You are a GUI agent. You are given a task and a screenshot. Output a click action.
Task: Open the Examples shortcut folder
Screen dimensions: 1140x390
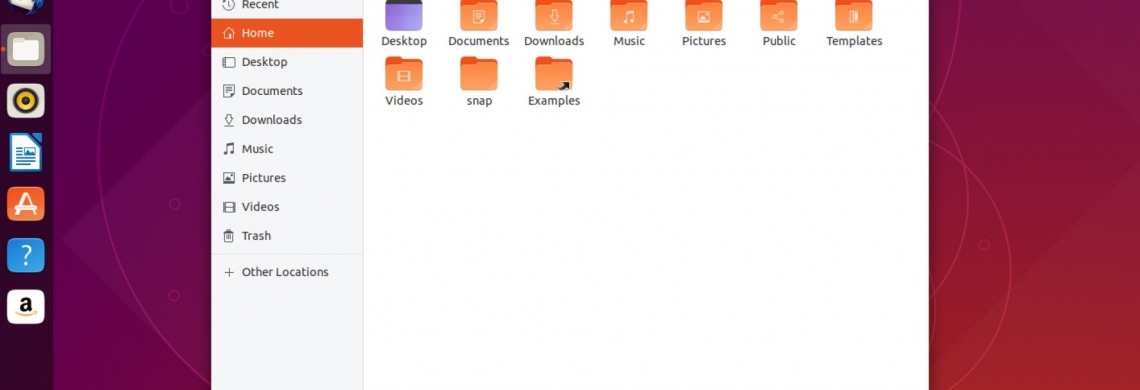554,73
